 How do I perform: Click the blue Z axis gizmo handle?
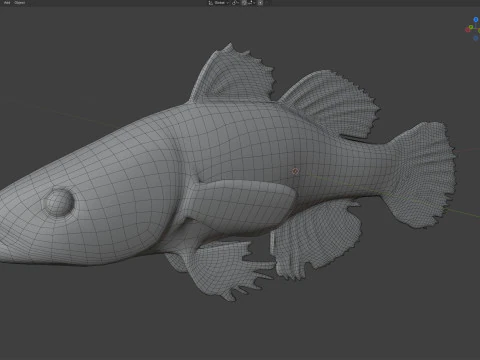point(476,20)
